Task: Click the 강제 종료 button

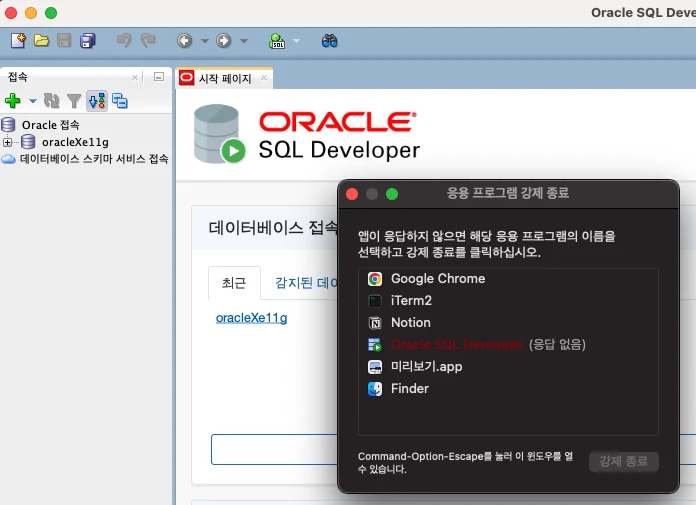Action: 624,462
